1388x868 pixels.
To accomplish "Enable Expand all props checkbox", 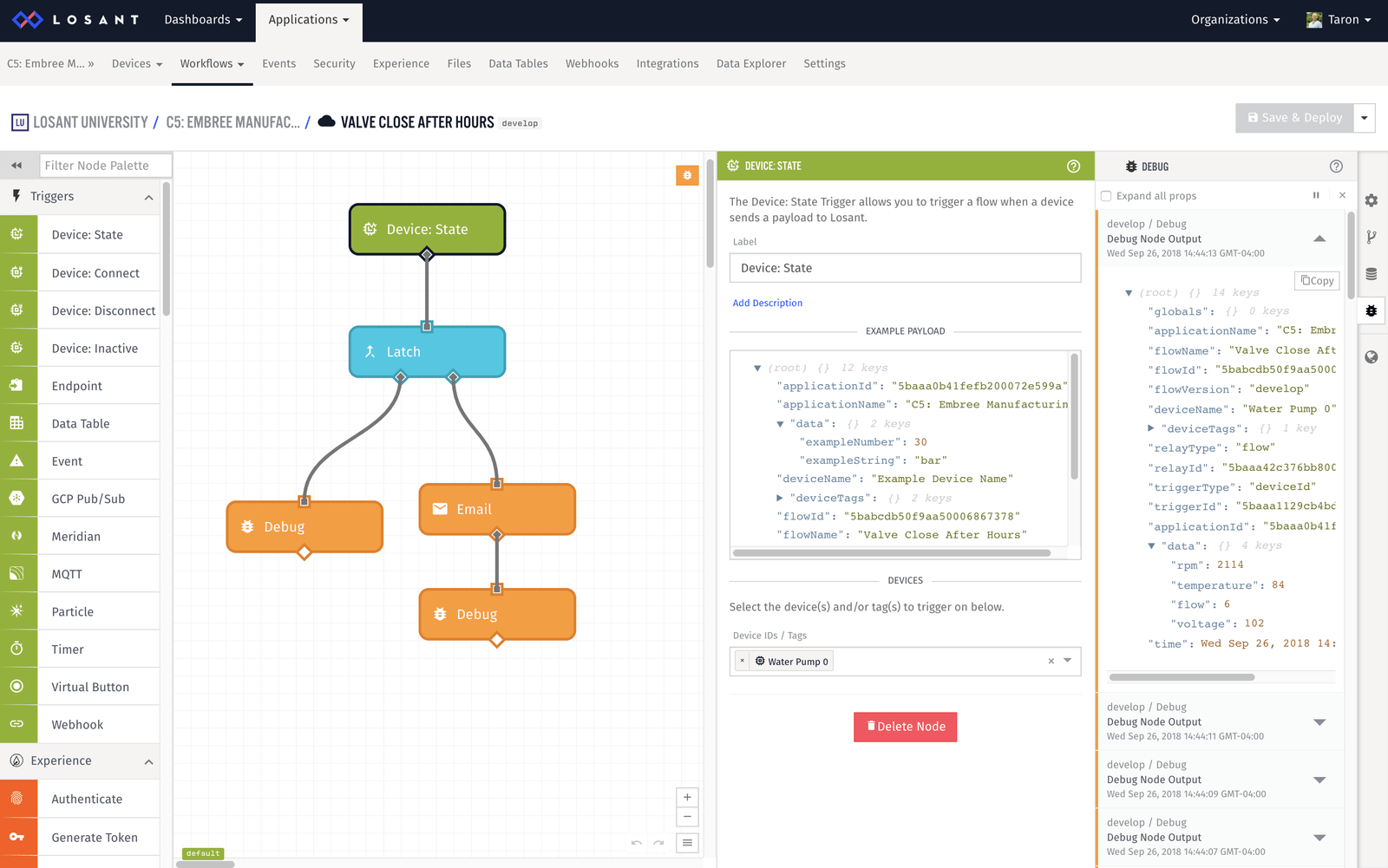I will [x=1106, y=196].
